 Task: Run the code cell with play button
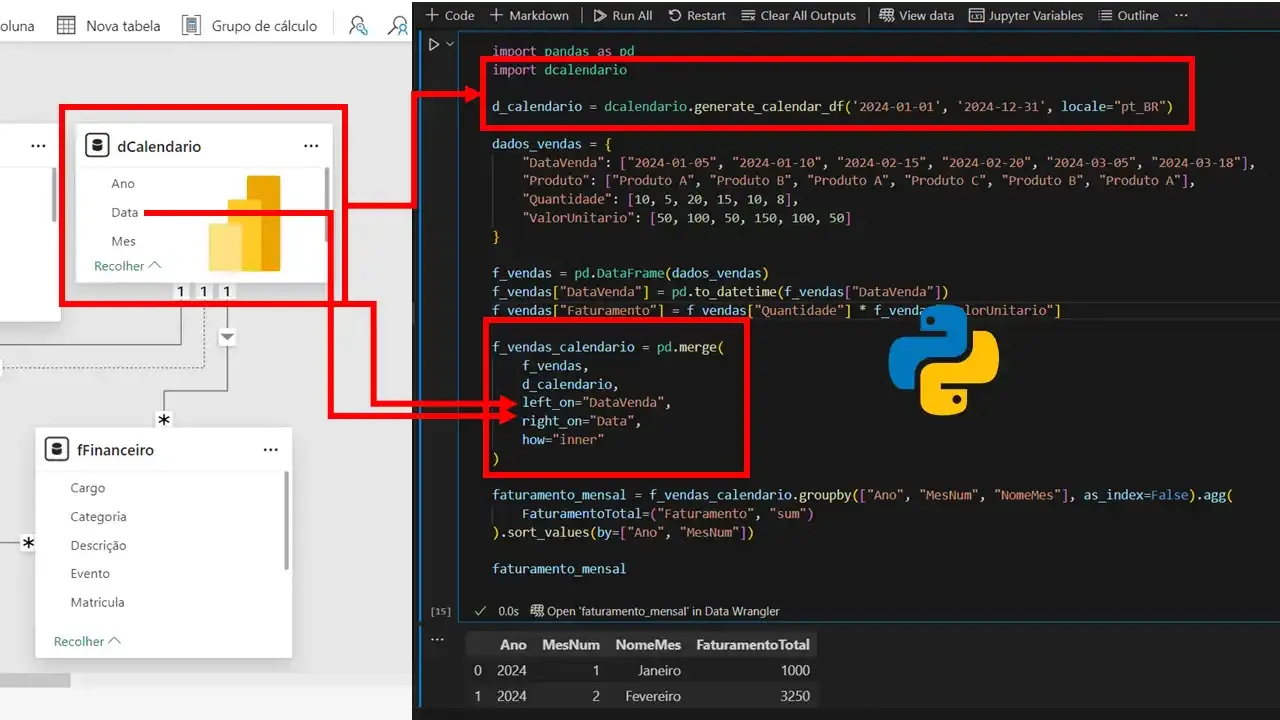click(x=434, y=44)
